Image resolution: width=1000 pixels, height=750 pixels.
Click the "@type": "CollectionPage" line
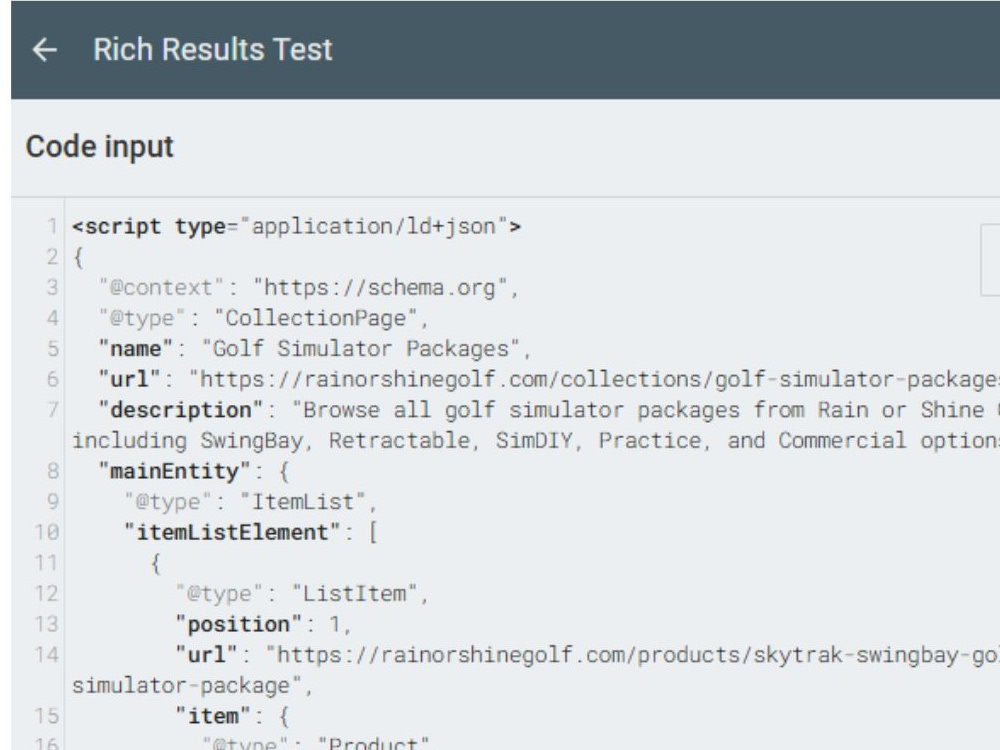tap(263, 318)
